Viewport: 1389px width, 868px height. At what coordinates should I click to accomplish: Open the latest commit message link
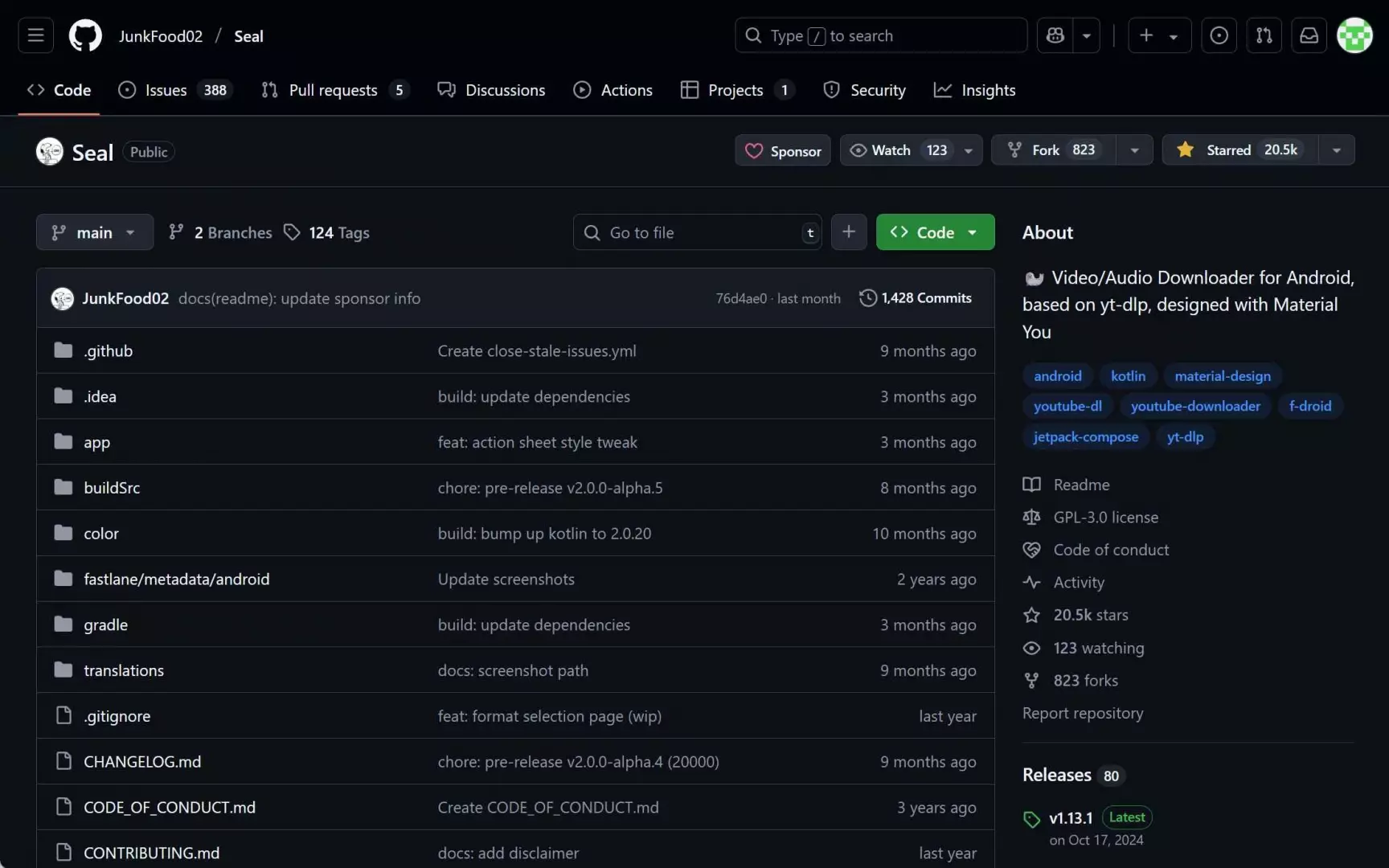(x=299, y=298)
